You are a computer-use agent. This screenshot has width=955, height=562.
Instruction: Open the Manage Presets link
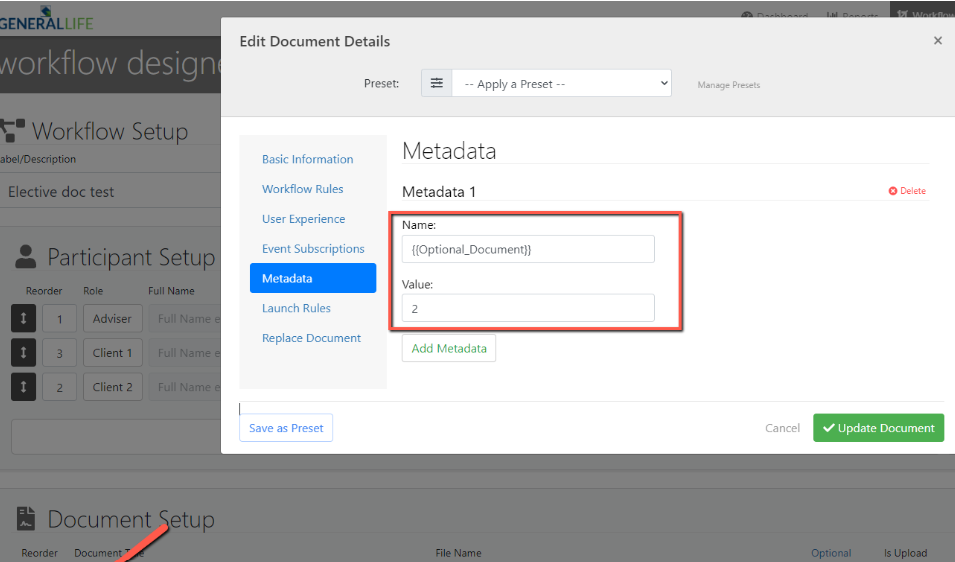pos(728,85)
